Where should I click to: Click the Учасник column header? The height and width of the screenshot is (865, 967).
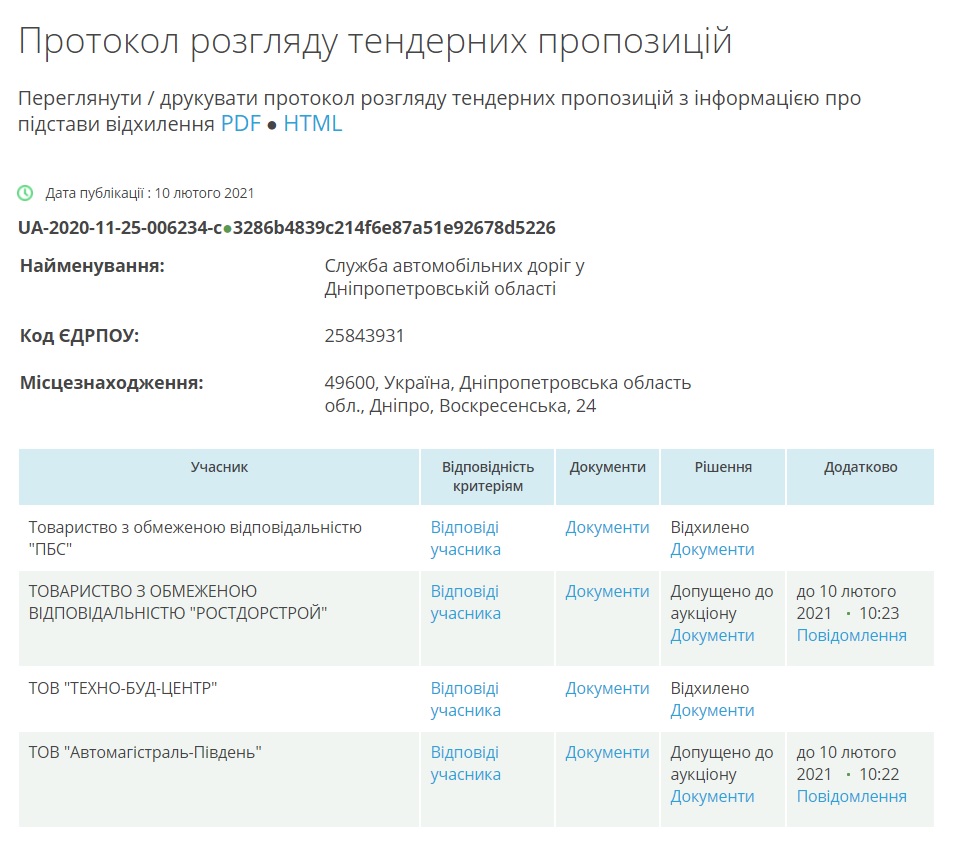click(x=219, y=467)
